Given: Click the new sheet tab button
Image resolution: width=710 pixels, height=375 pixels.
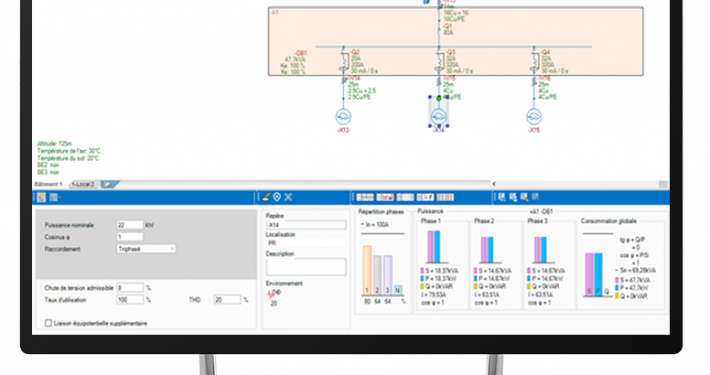Looking at the screenshot, I should point(109,184).
